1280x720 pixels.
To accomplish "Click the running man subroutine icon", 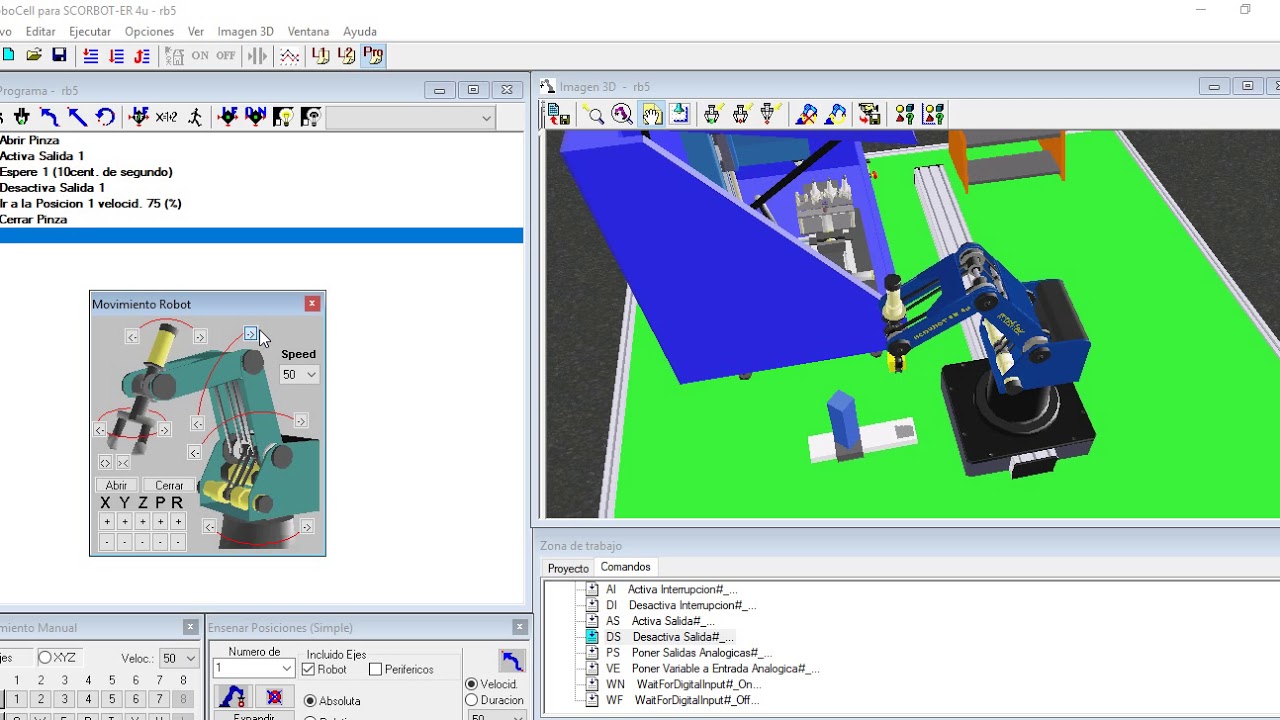I will pyautogui.click(x=195, y=117).
